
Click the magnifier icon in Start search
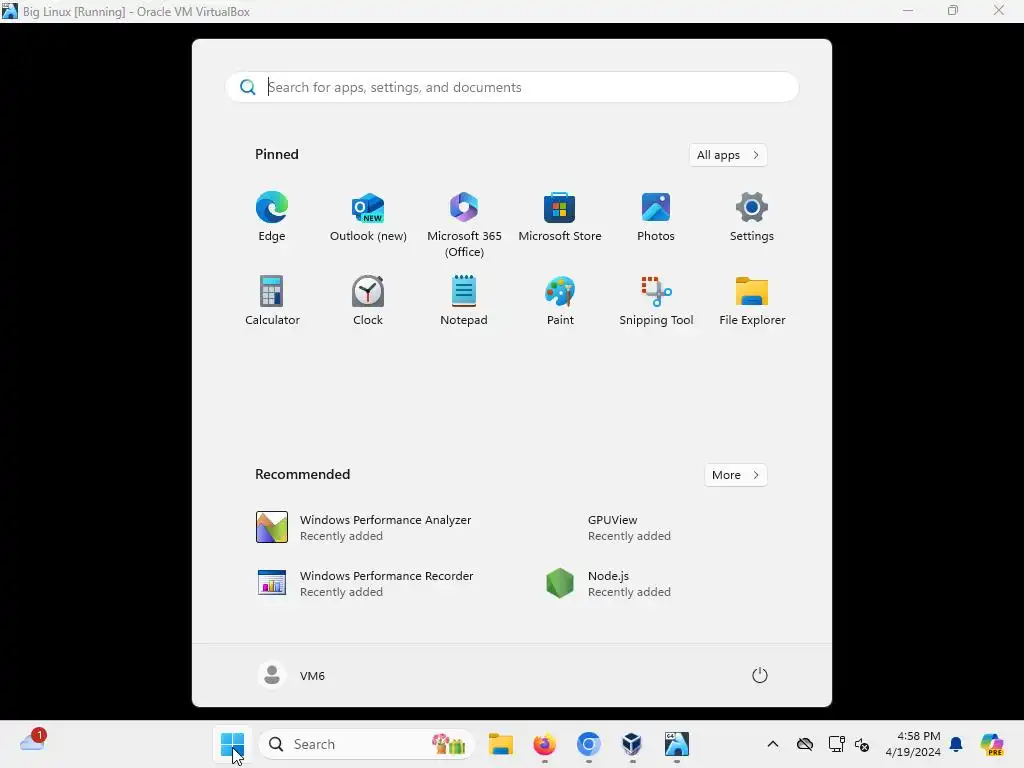coord(248,87)
